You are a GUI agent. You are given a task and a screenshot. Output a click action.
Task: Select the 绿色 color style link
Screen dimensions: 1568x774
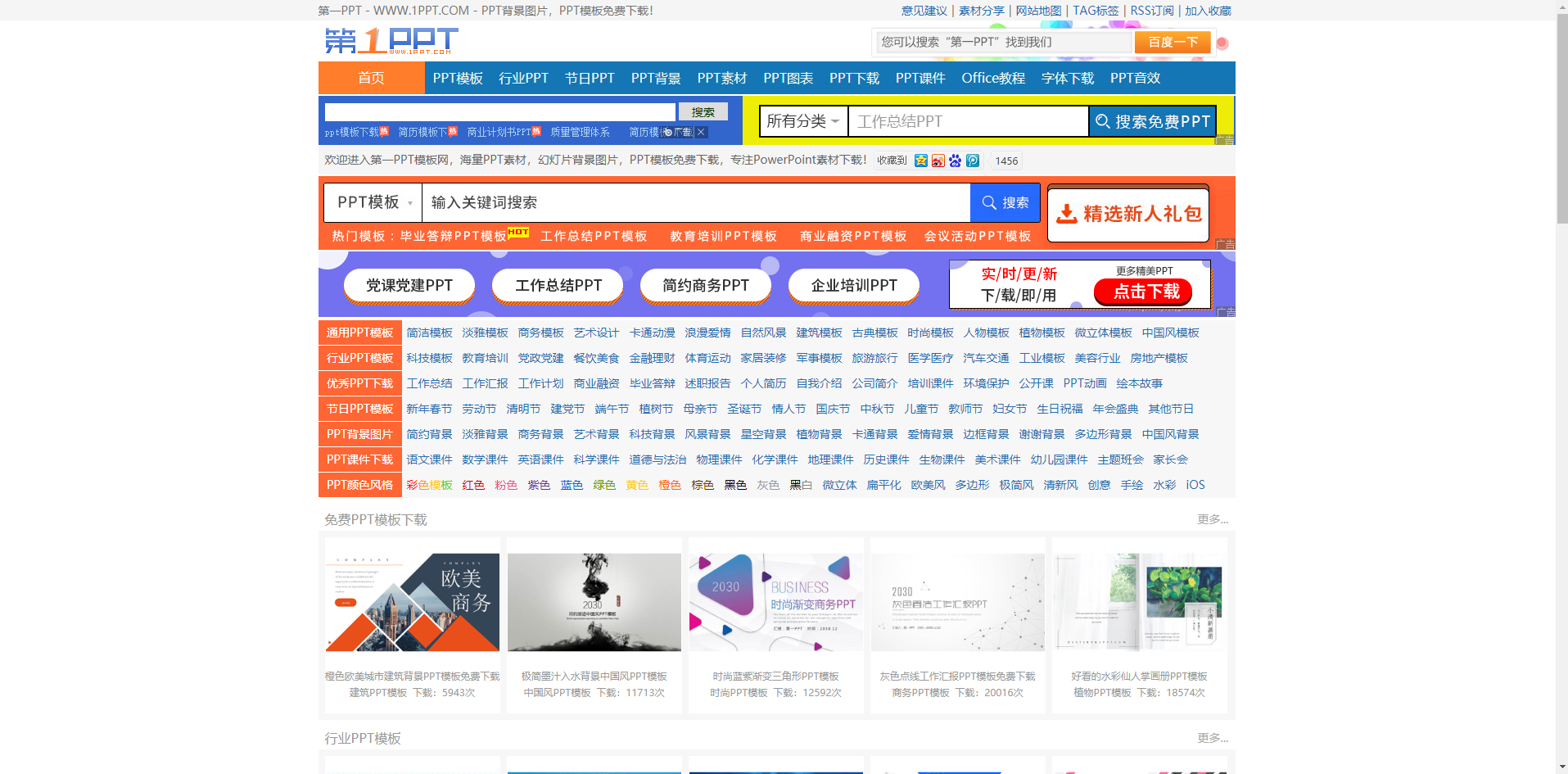[604, 485]
